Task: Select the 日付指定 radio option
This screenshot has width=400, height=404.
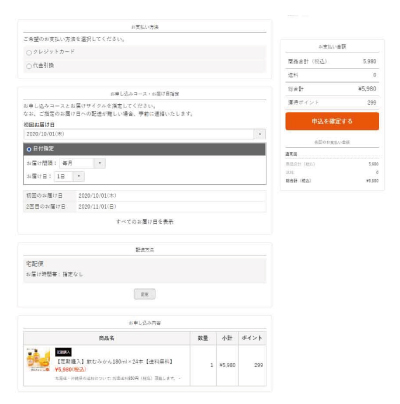Action: [x=29, y=149]
